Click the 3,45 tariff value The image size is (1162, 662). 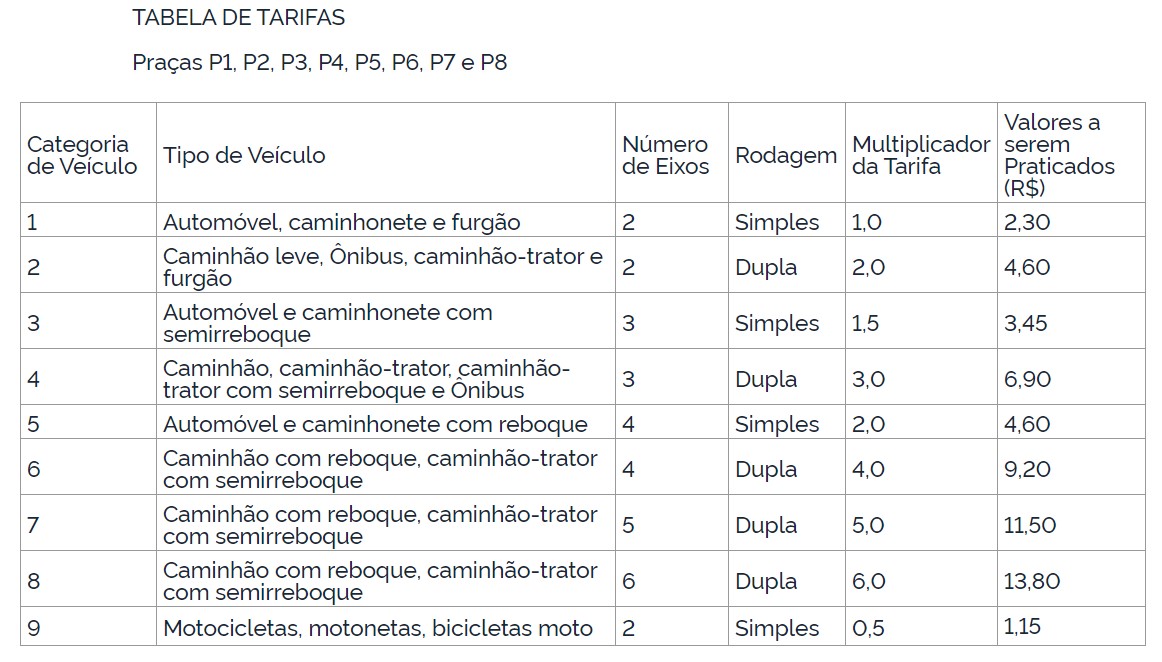[x=1027, y=323]
